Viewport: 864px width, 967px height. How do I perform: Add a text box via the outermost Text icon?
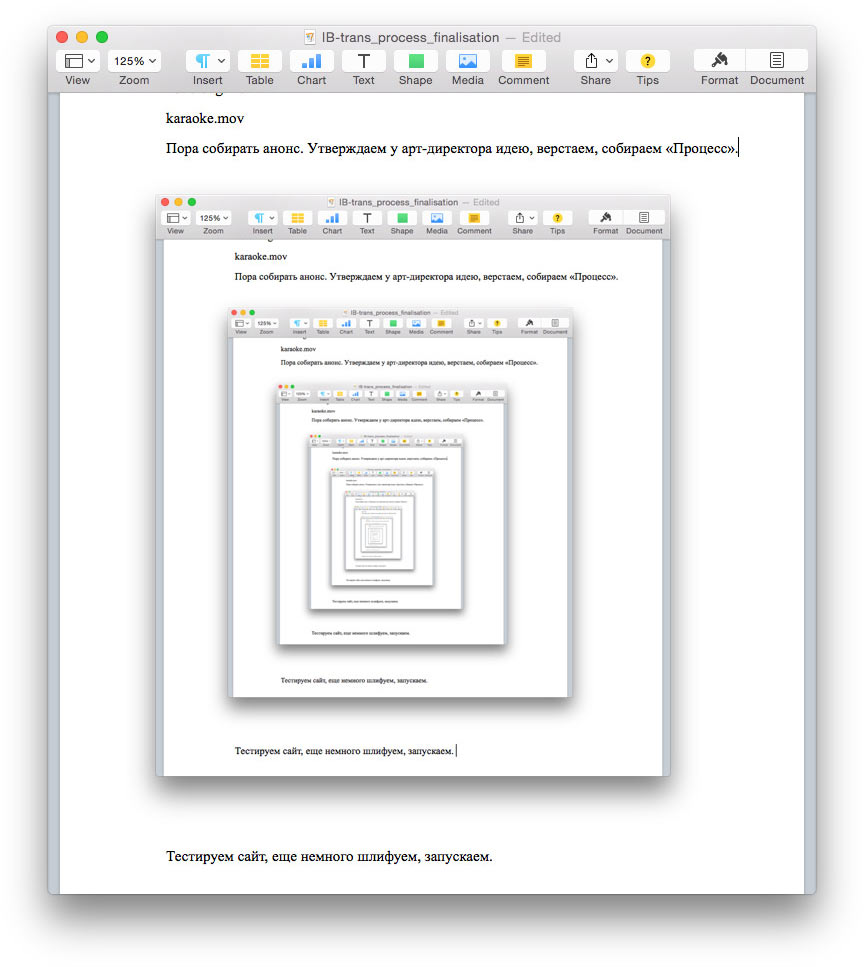[364, 61]
